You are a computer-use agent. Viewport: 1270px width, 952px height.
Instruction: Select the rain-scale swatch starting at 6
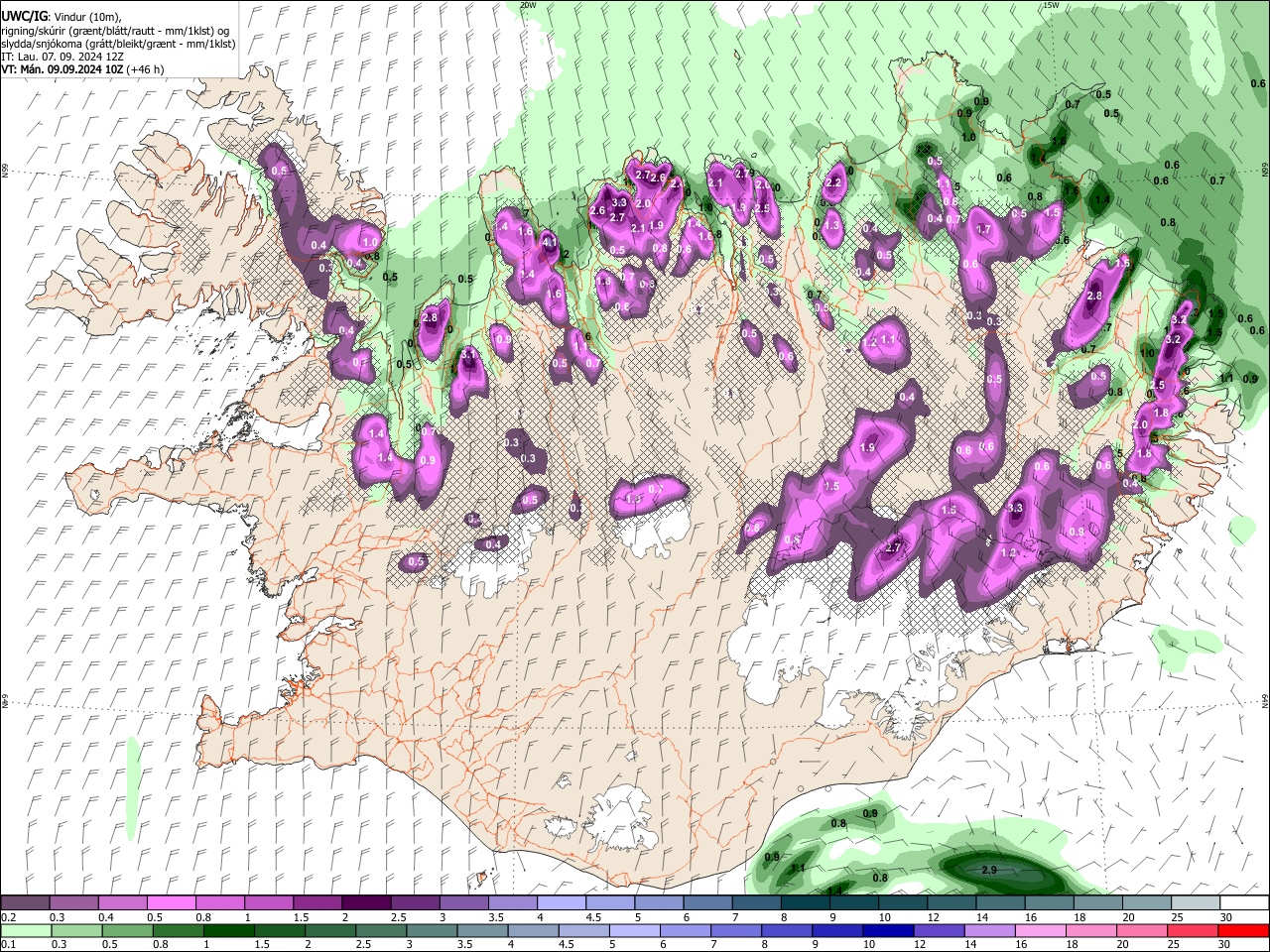686,930
